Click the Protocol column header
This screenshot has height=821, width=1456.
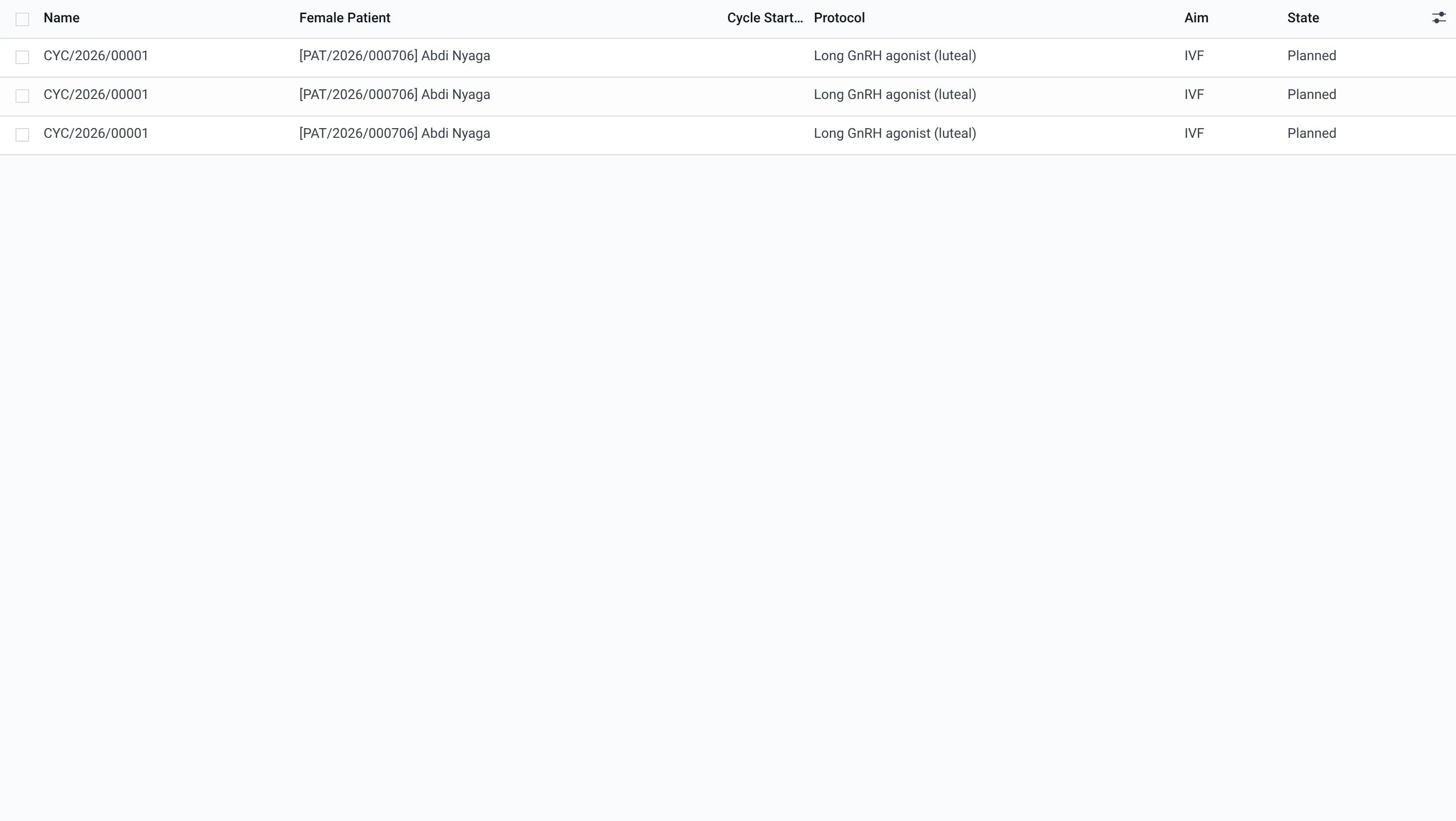tap(839, 18)
